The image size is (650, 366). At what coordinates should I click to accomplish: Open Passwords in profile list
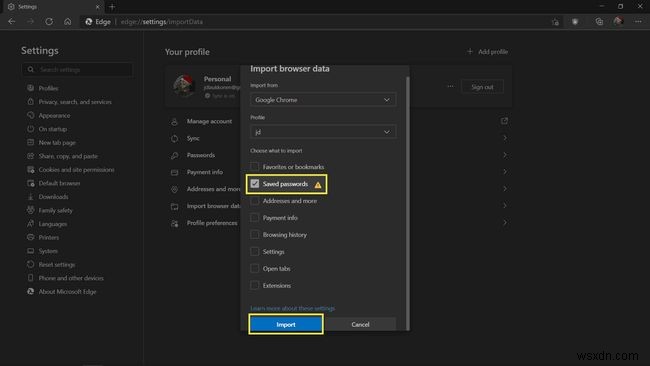pyautogui.click(x=201, y=155)
